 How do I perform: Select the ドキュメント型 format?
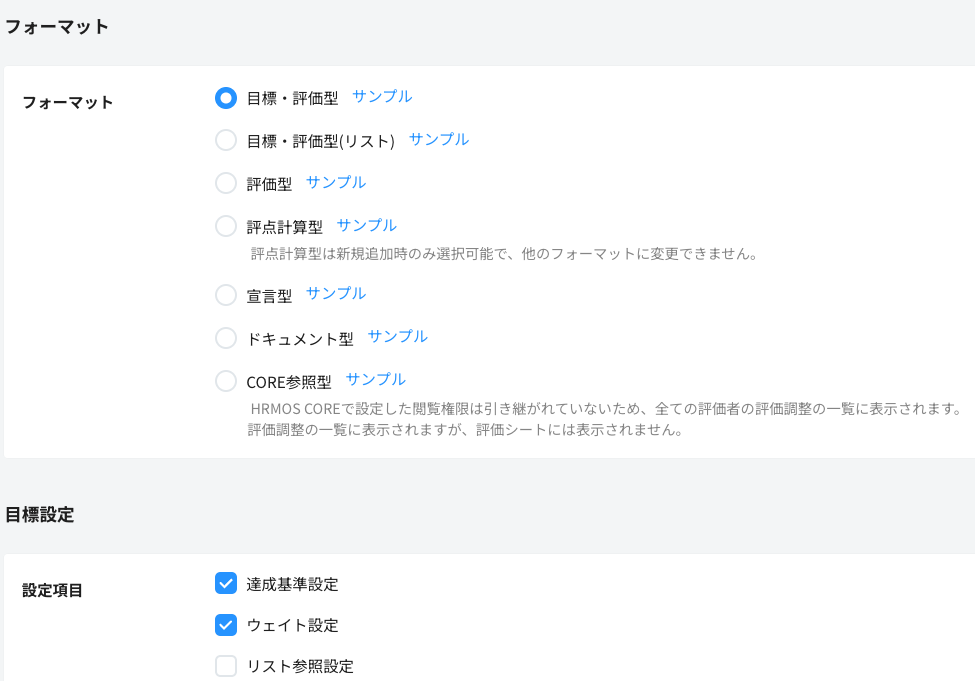tap(226, 338)
